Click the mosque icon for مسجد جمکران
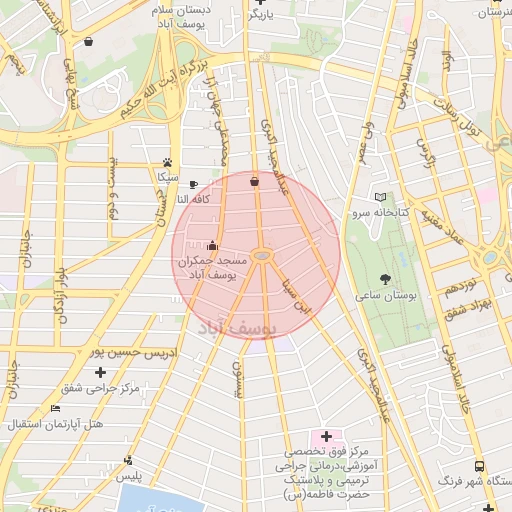 point(212,245)
